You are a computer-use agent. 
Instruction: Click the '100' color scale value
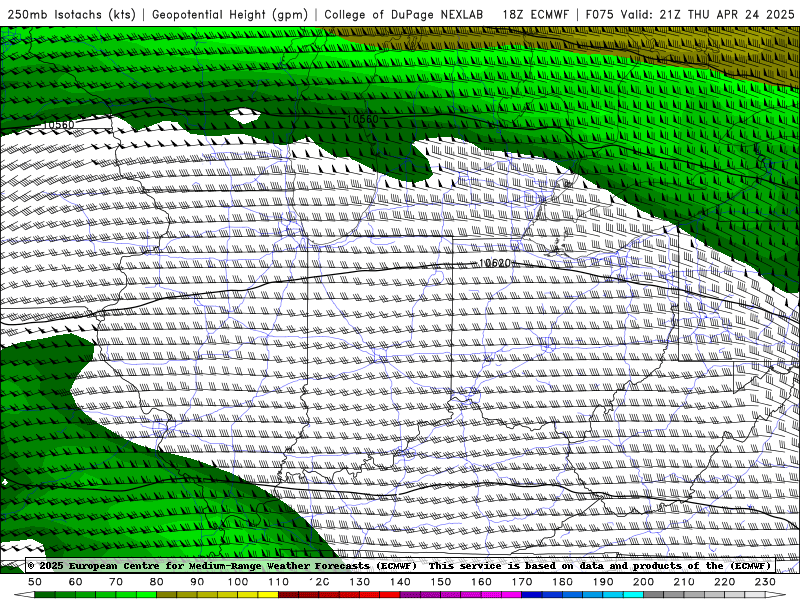pyautogui.click(x=238, y=582)
